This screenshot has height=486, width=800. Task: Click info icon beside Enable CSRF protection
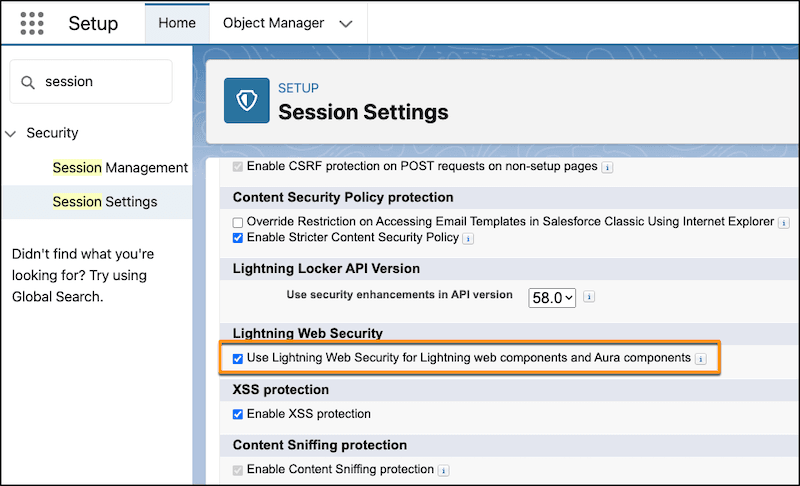tap(608, 167)
